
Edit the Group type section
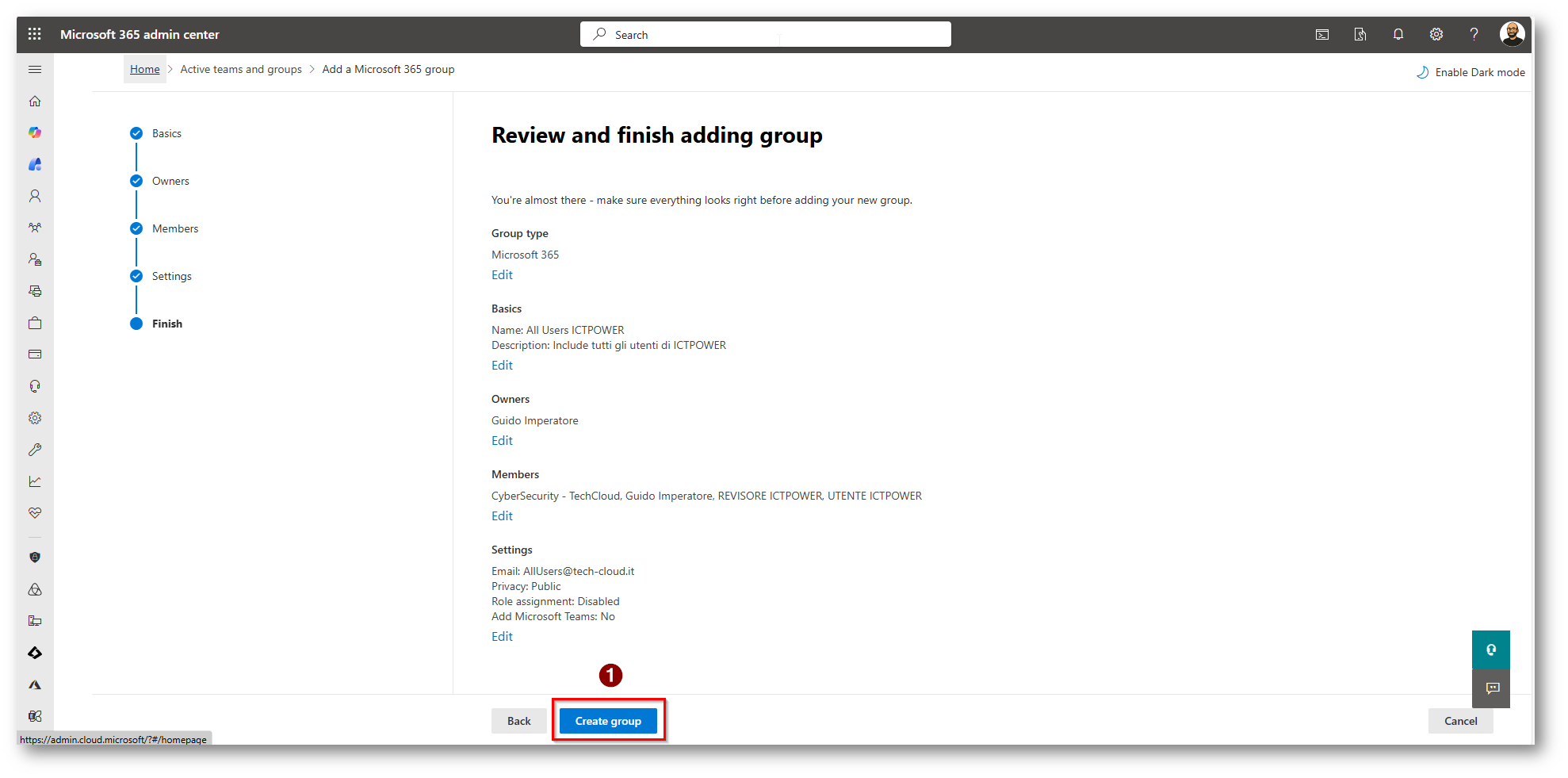pos(502,274)
